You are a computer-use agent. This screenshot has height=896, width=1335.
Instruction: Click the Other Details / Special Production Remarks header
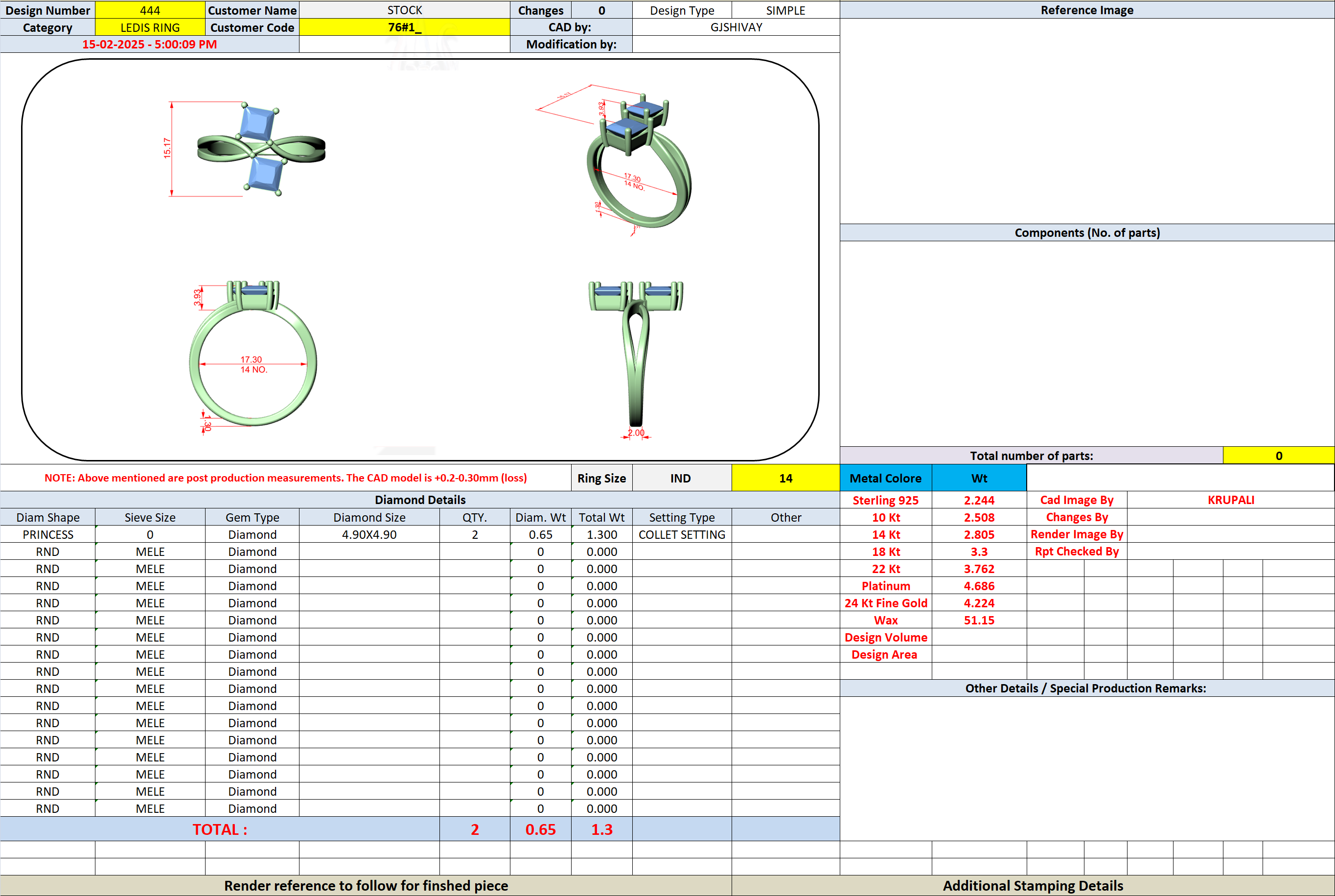pos(1086,688)
